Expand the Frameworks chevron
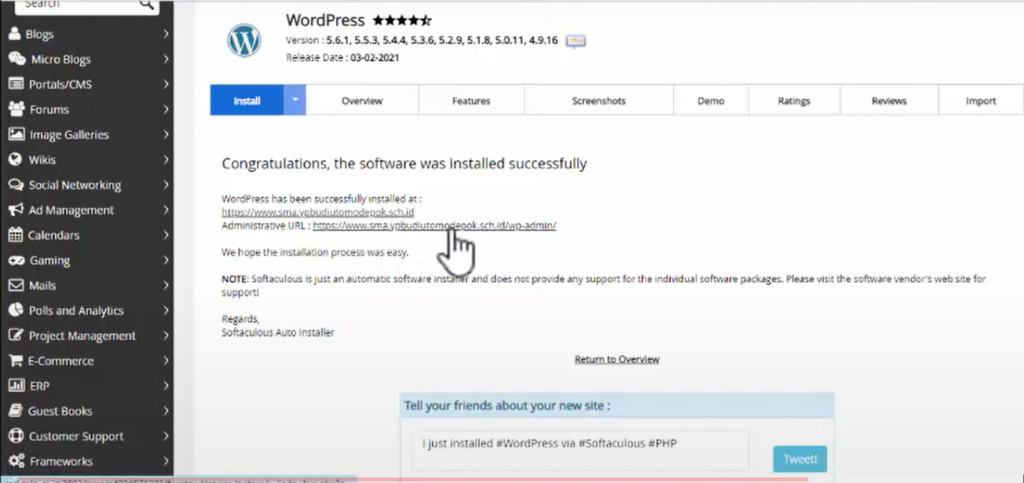 [166, 461]
